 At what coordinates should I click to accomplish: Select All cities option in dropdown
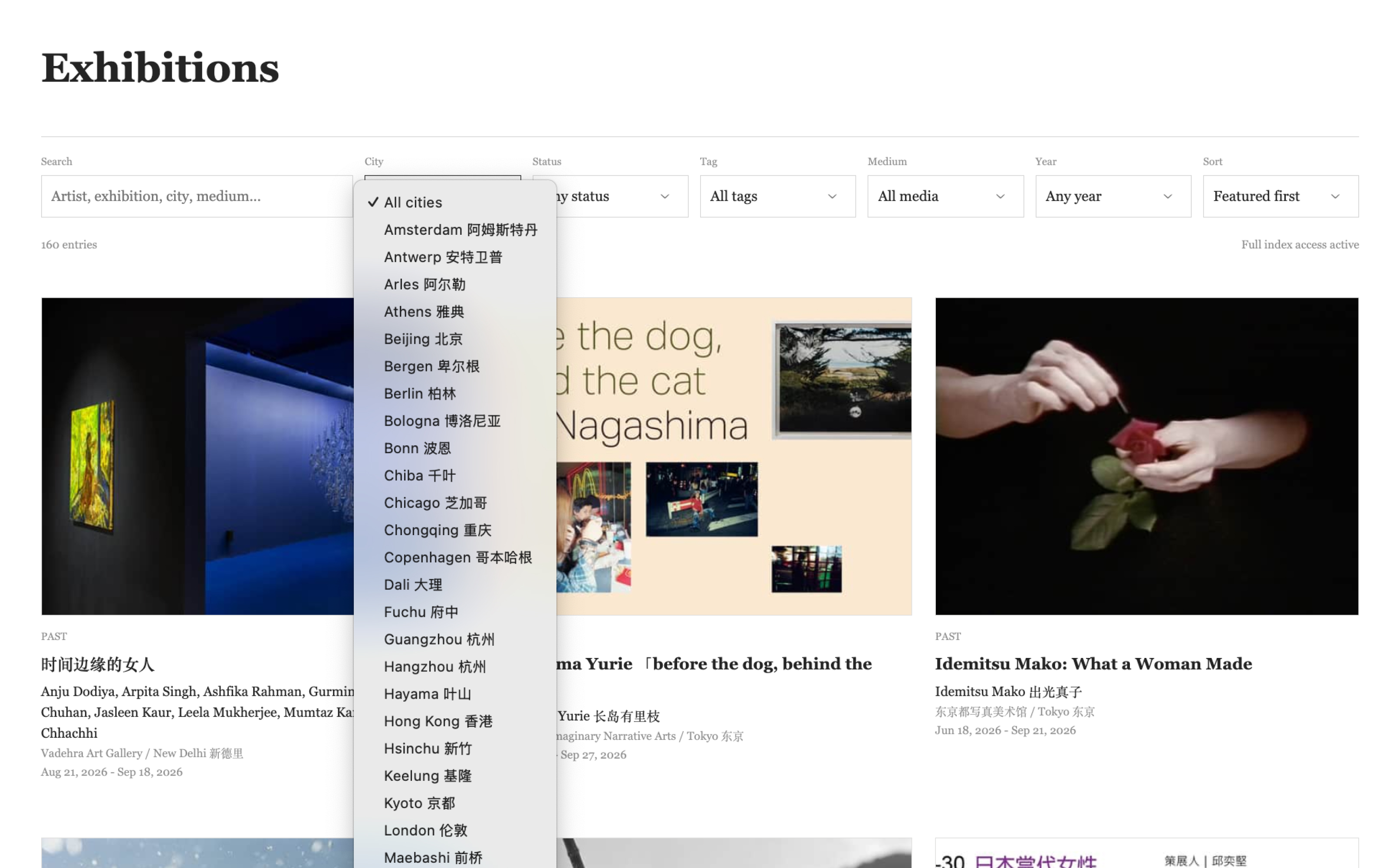tap(454, 202)
